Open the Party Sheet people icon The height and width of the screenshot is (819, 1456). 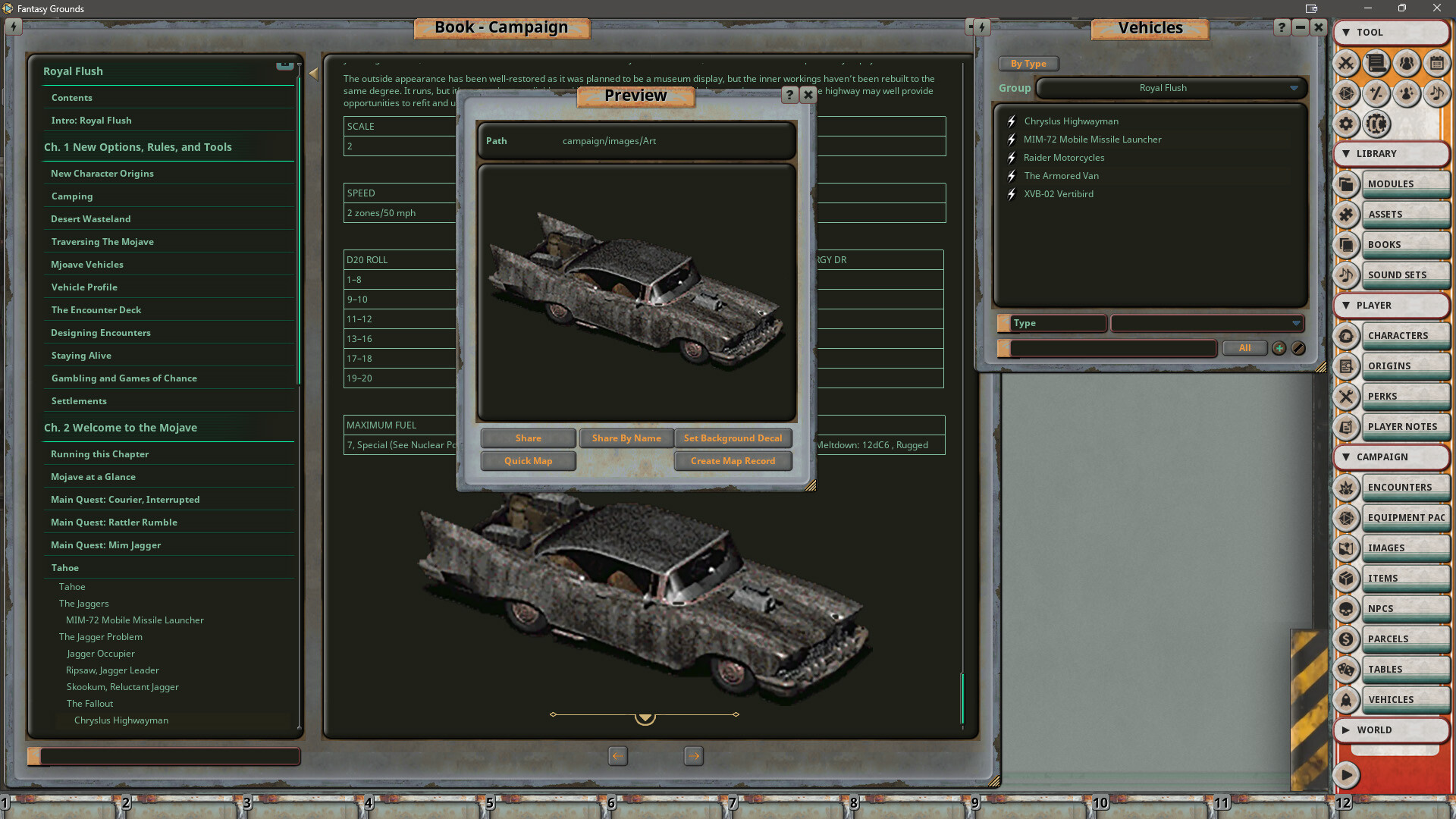pyautogui.click(x=1406, y=63)
